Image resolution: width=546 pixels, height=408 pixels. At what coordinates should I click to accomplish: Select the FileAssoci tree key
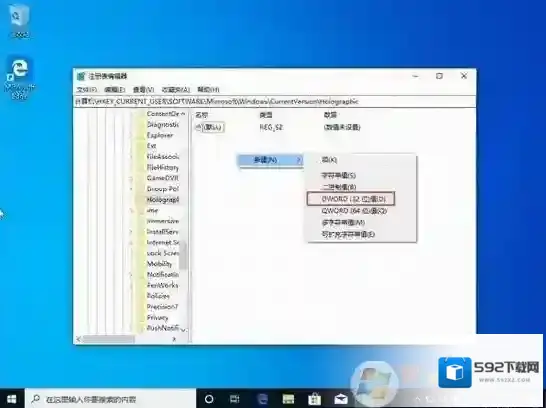point(163,157)
